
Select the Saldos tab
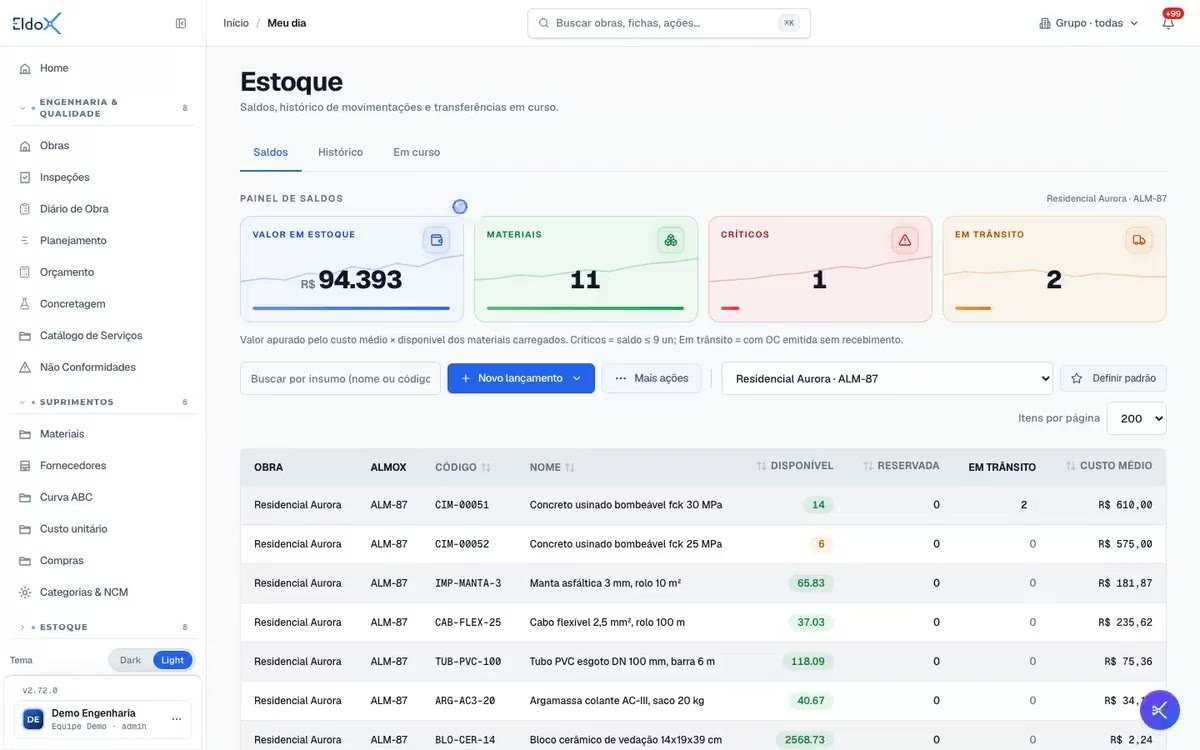[x=271, y=152]
